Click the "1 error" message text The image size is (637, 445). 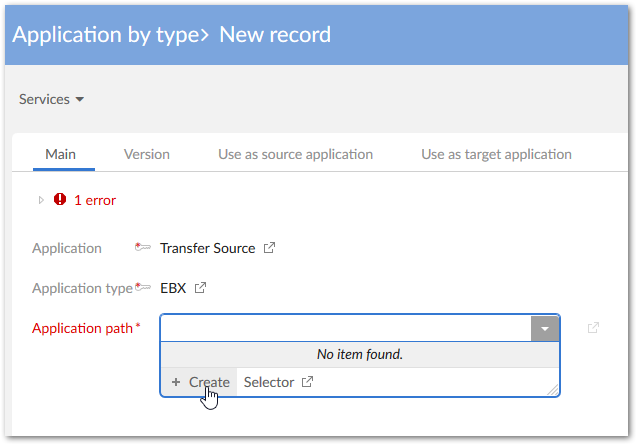click(95, 200)
